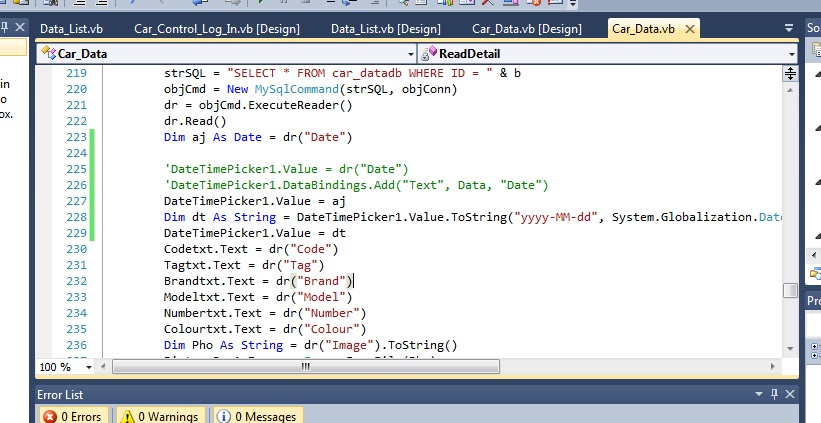Click the vertical scrollbar thumb

pyautogui.click(x=790, y=290)
